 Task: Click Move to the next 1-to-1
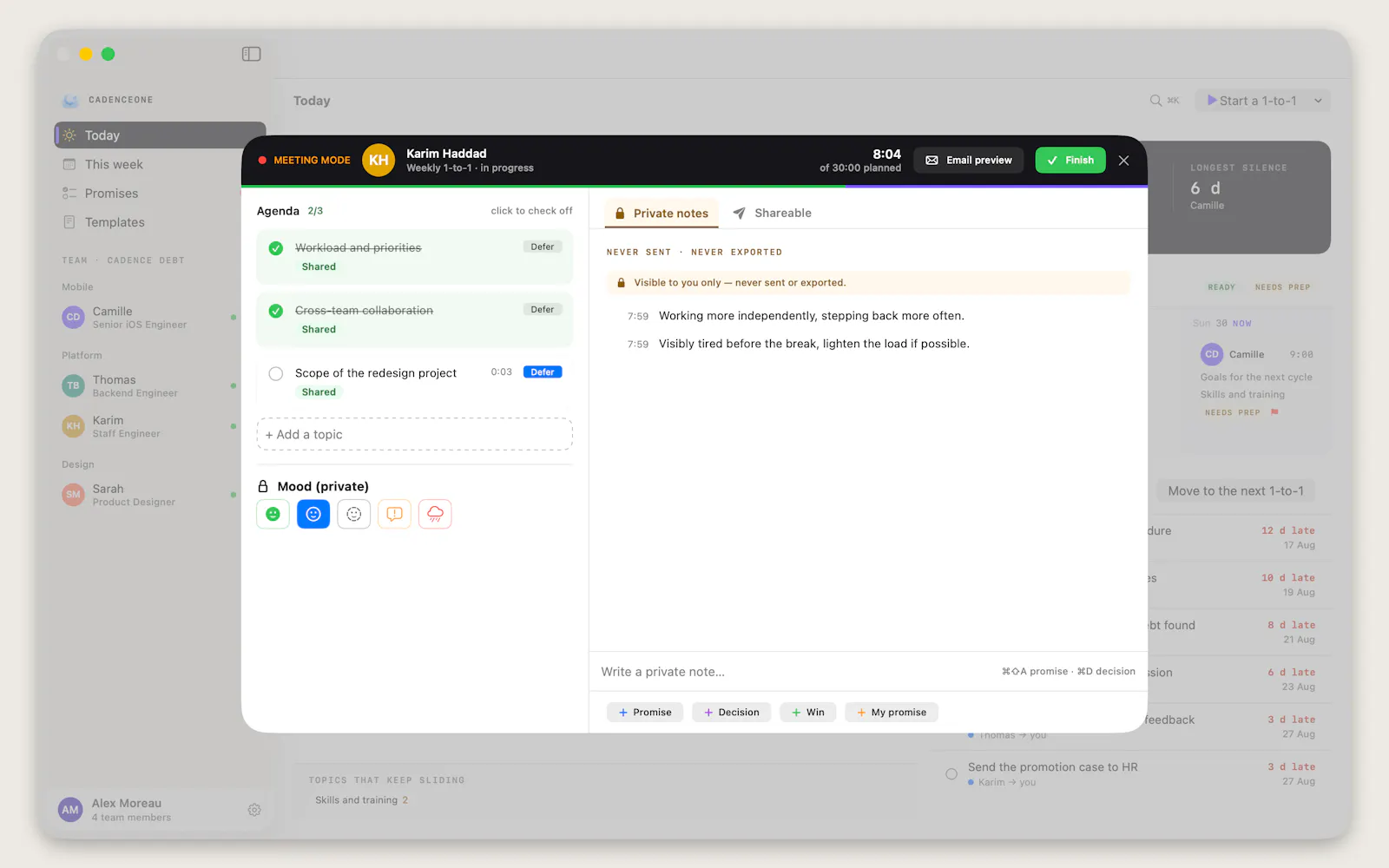pyautogui.click(x=1235, y=491)
